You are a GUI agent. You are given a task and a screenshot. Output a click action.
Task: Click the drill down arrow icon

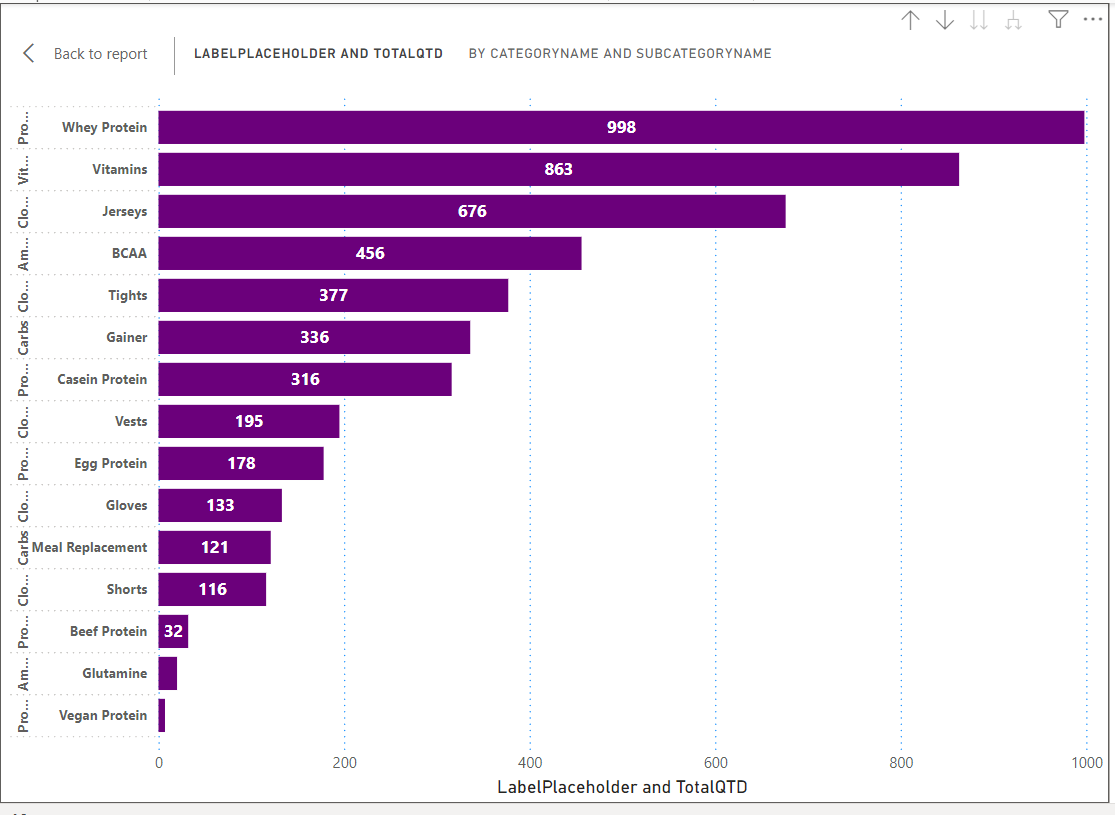click(944, 20)
